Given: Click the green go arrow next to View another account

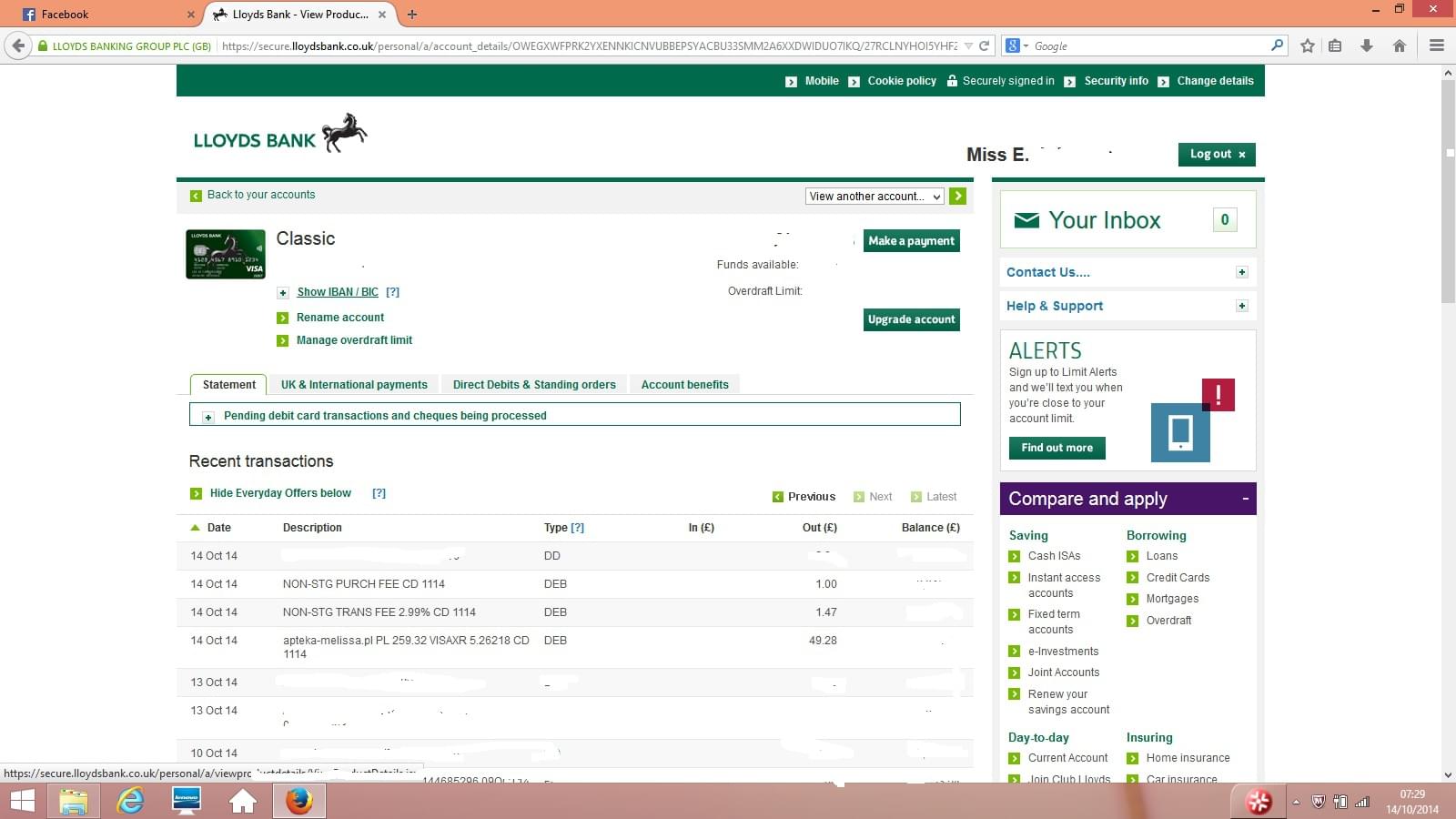Looking at the screenshot, I should [957, 196].
